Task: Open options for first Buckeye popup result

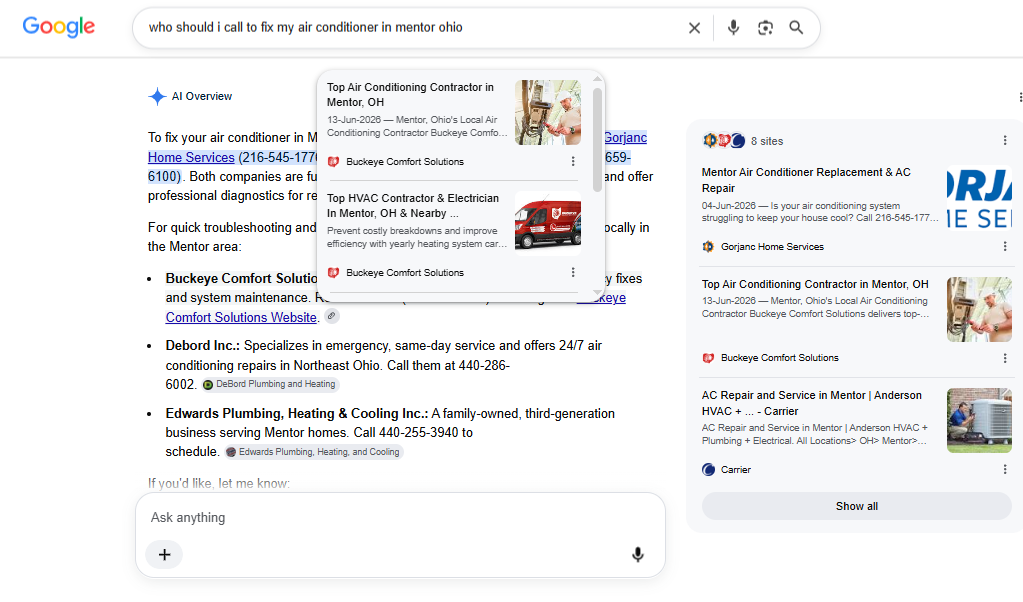Action: click(573, 162)
